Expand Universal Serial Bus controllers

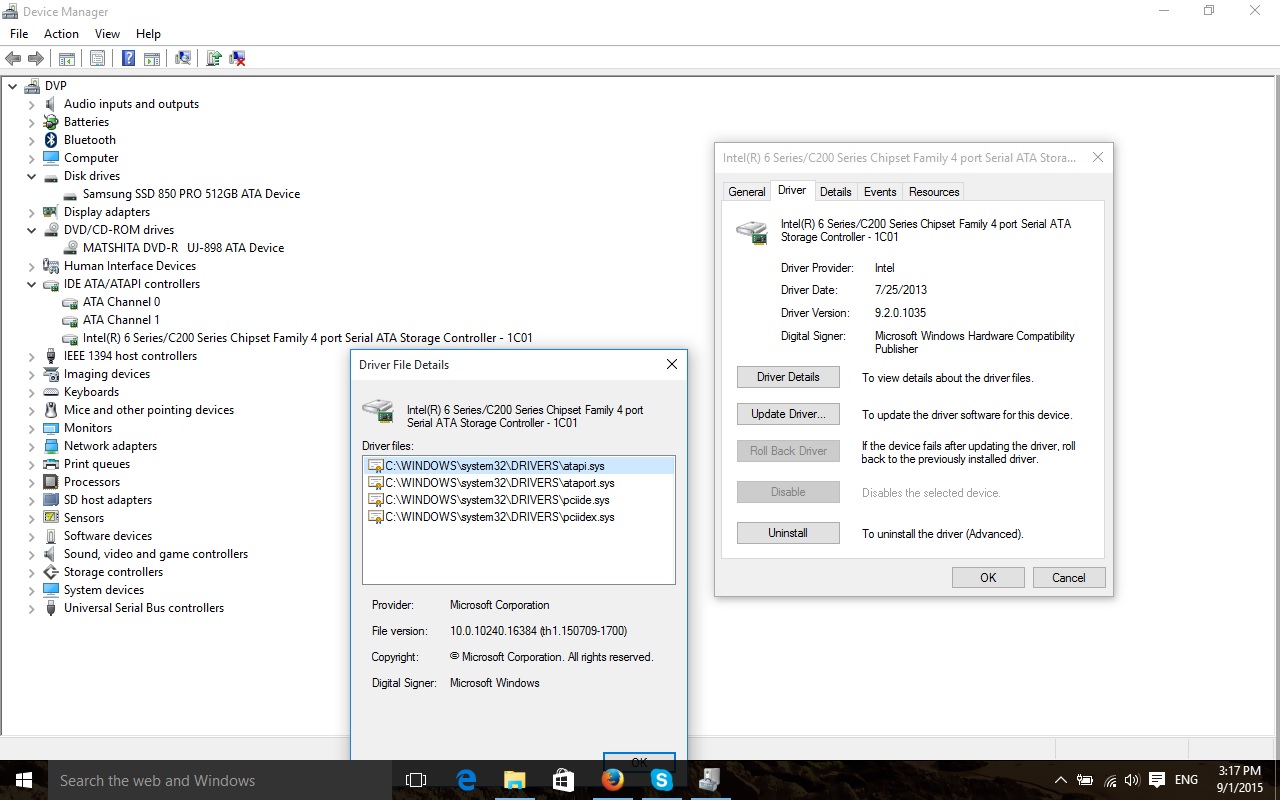tap(31, 608)
